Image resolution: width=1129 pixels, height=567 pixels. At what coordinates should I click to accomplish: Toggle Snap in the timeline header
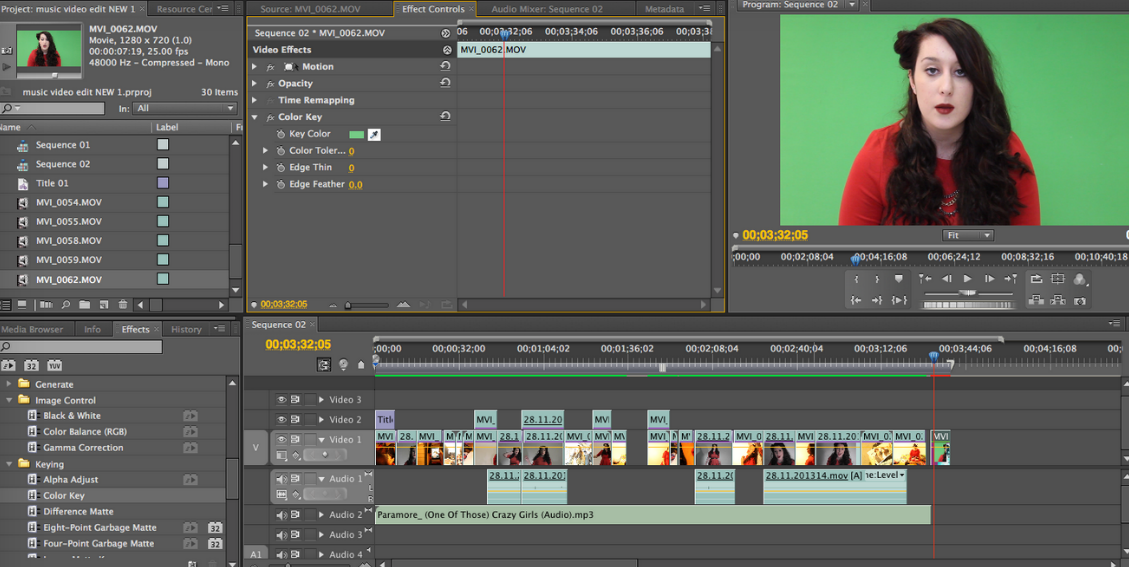tap(324, 365)
